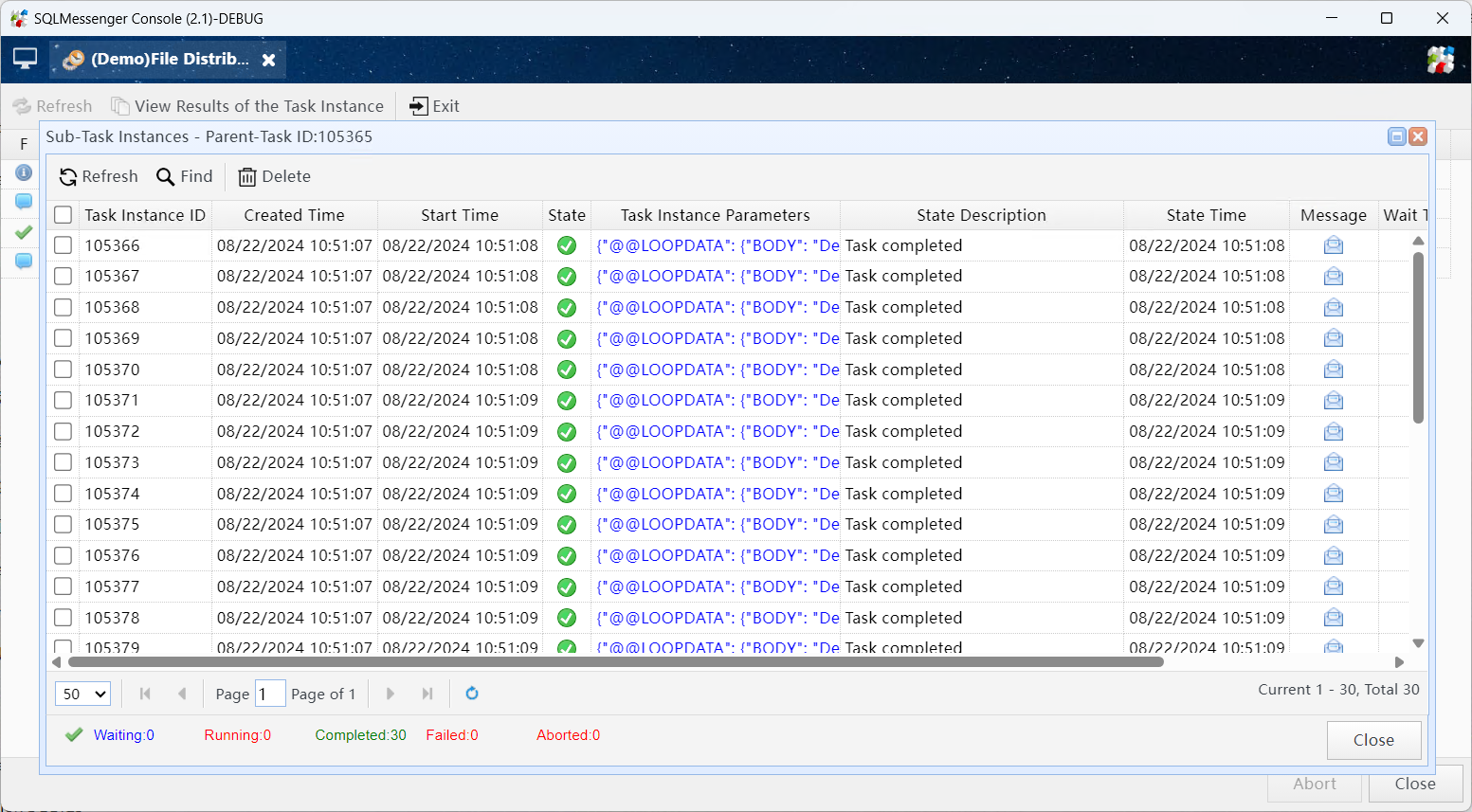
Task: Open message icon for task 105367
Action: point(1334,277)
